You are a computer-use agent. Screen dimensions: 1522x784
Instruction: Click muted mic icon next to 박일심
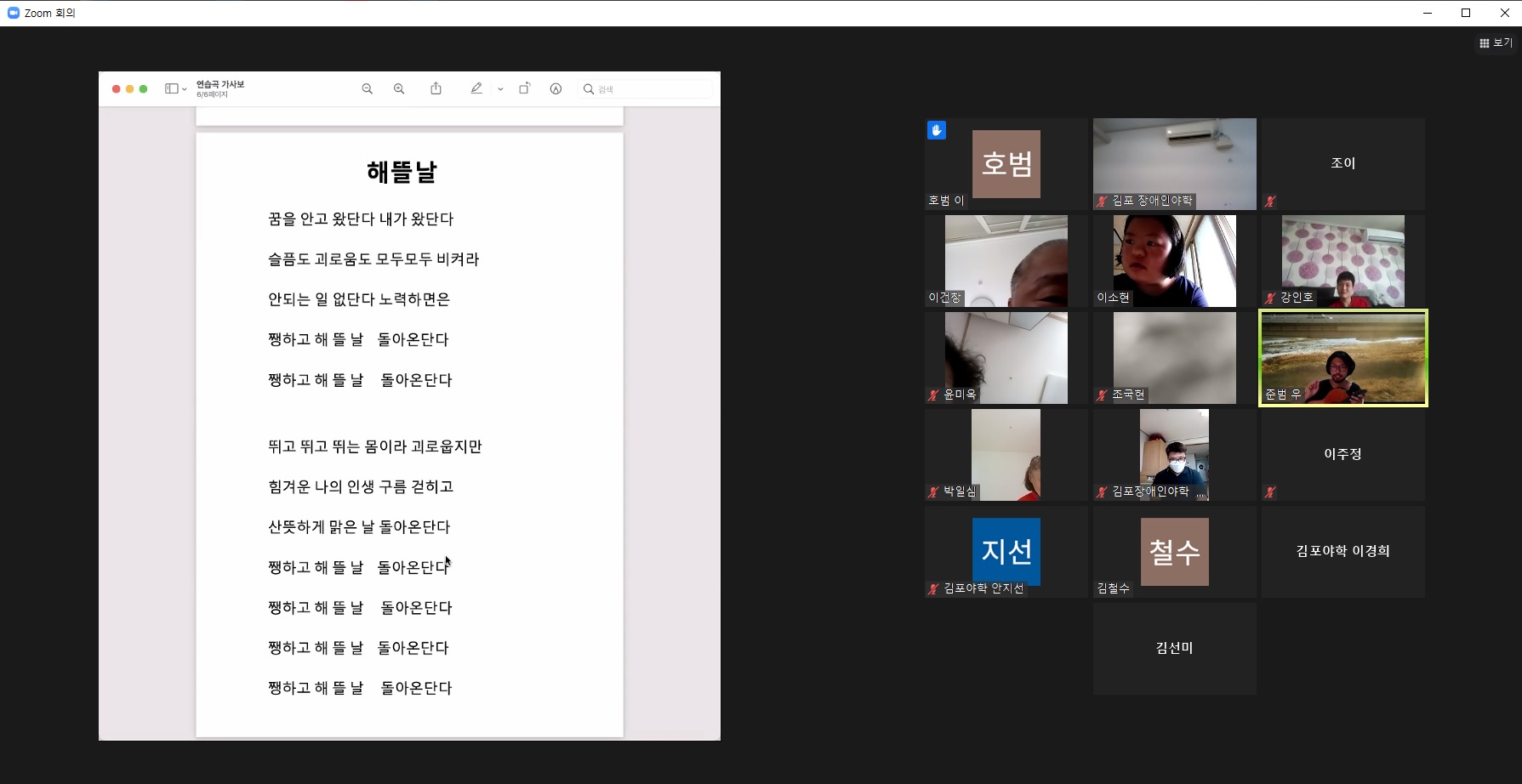click(933, 492)
